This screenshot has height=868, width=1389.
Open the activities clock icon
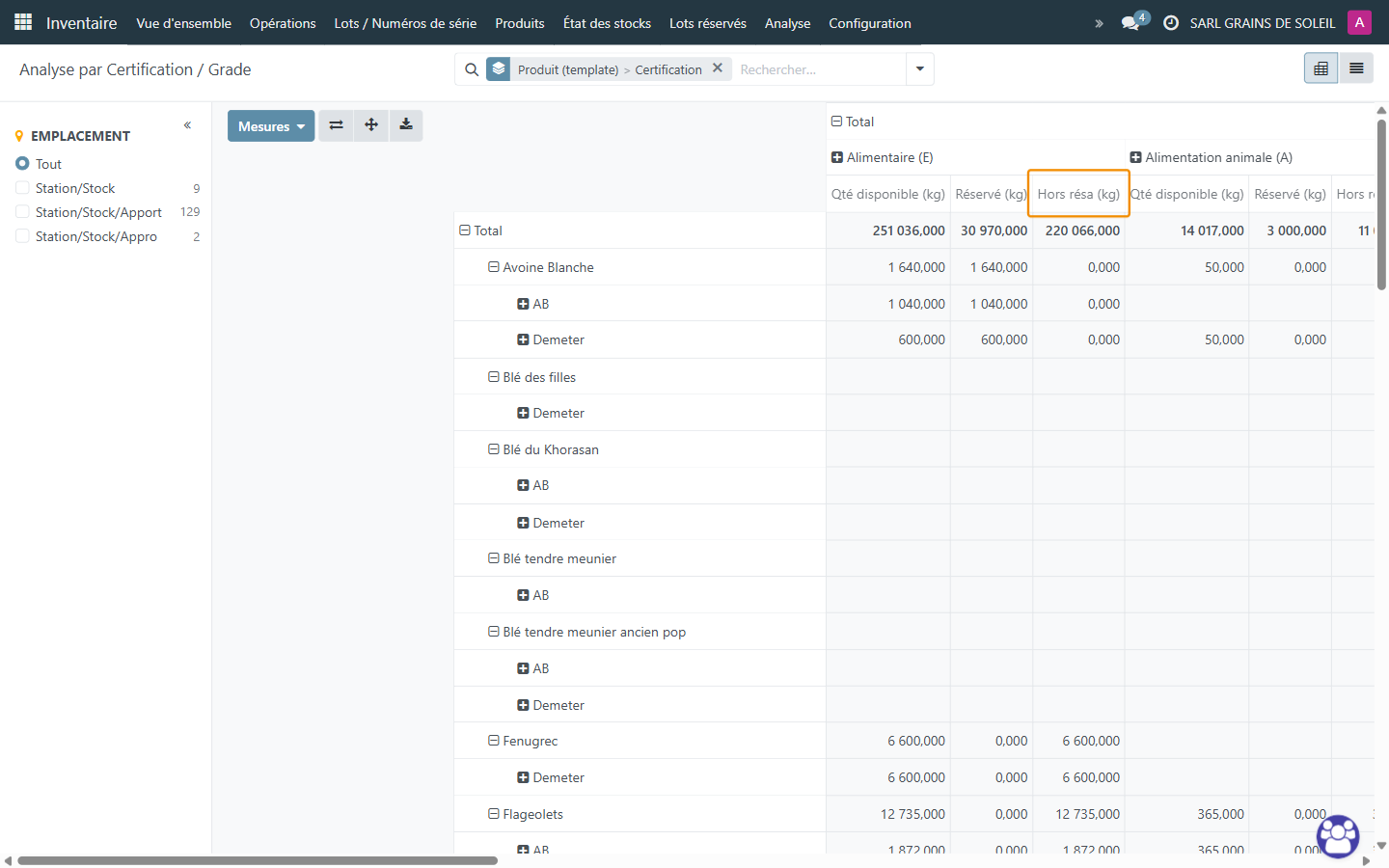1171,23
